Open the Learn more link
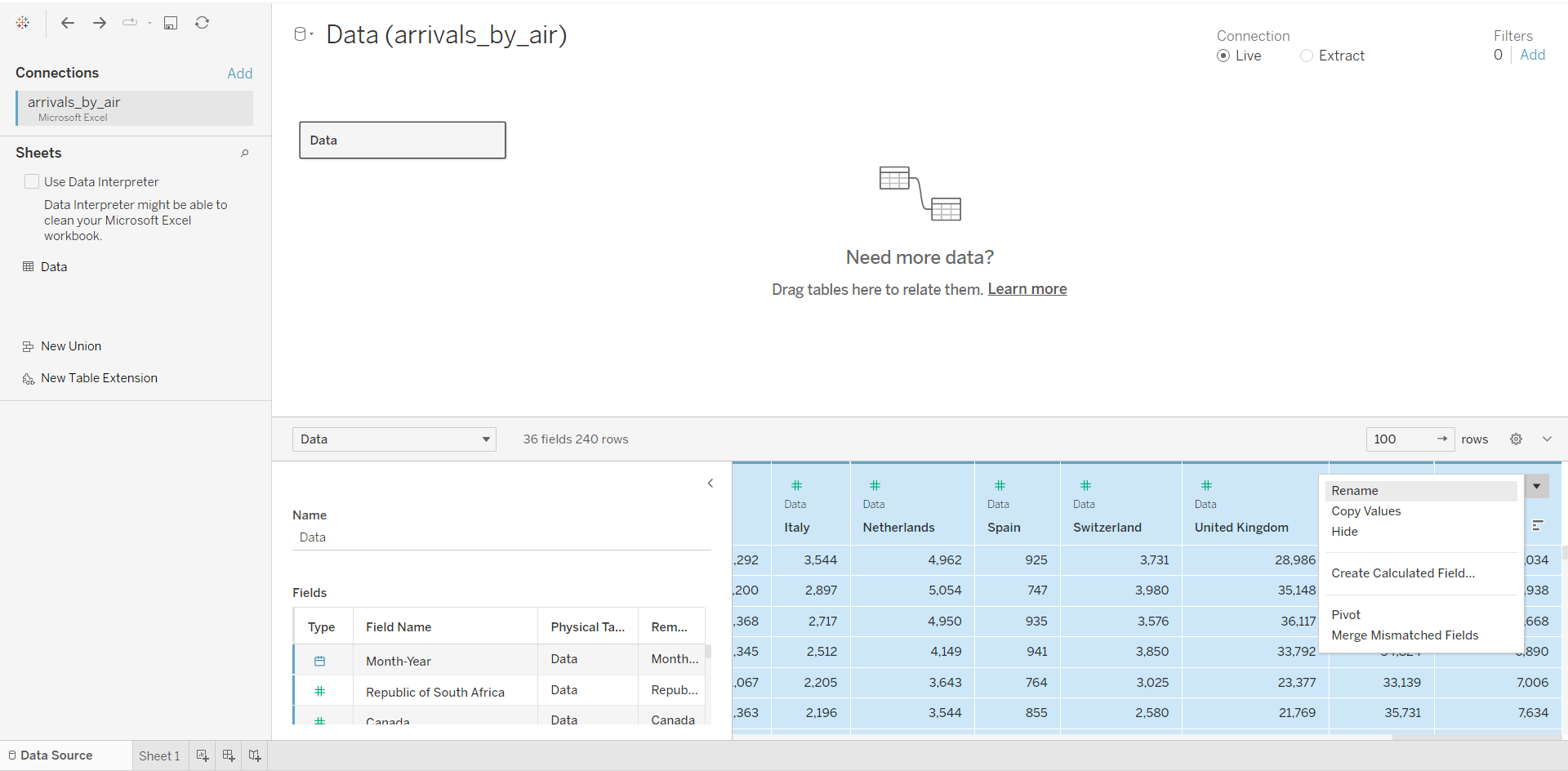This screenshot has height=771, width=1568. click(x=1027, y=289)
